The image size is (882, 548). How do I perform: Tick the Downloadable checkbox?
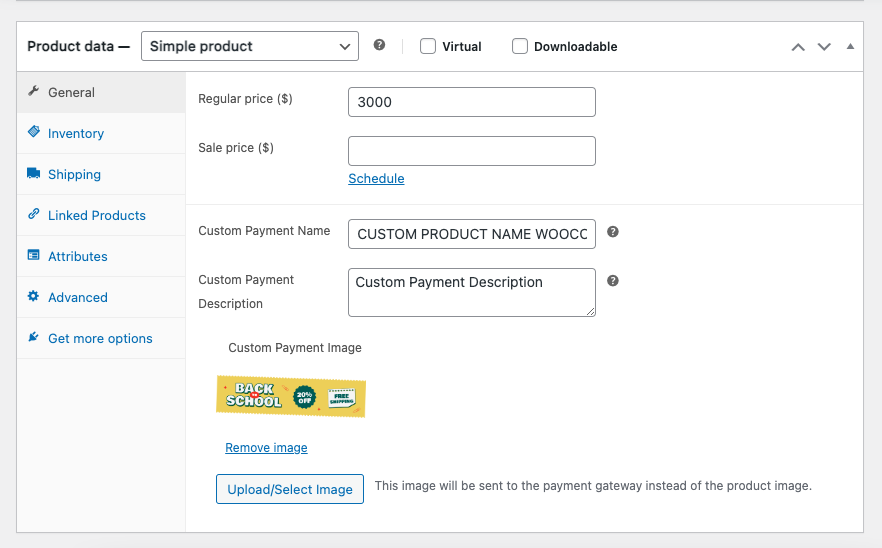click(x=520, y=46)
